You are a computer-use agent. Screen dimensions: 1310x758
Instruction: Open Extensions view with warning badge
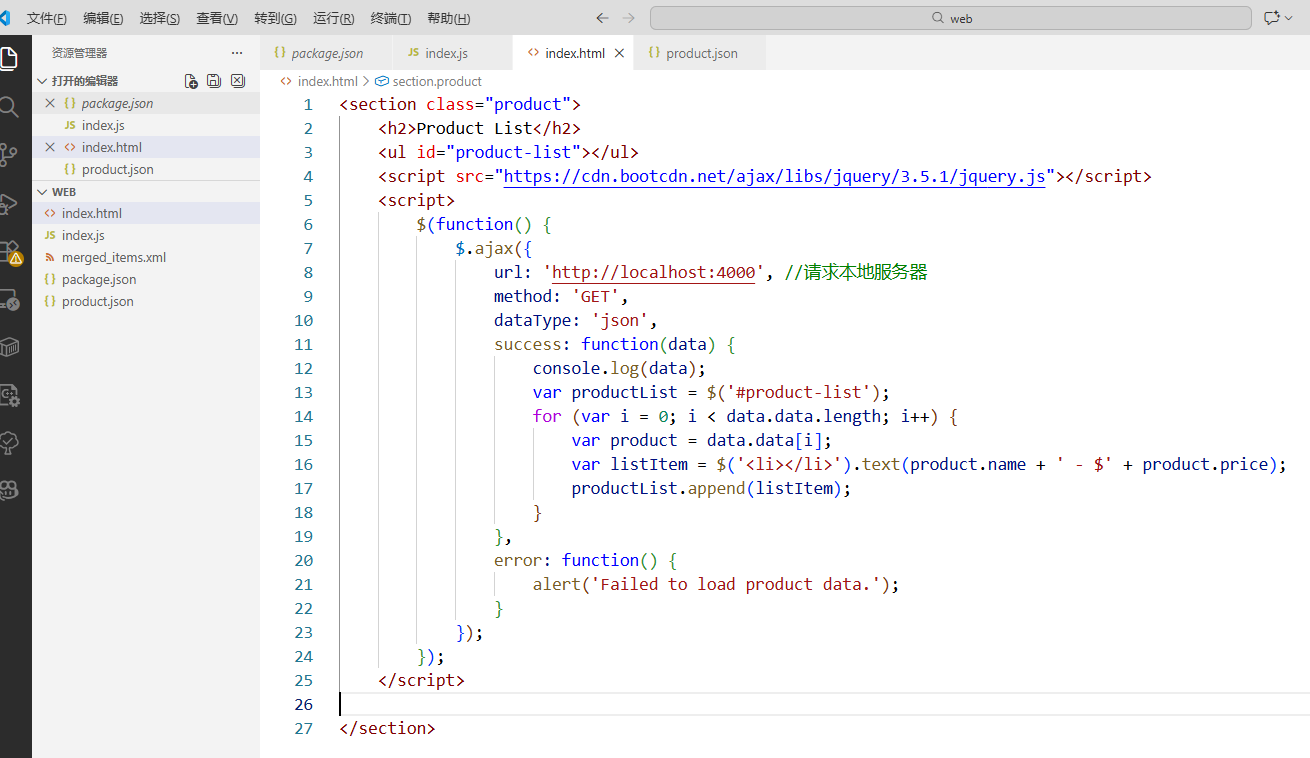tap(9, 251)
